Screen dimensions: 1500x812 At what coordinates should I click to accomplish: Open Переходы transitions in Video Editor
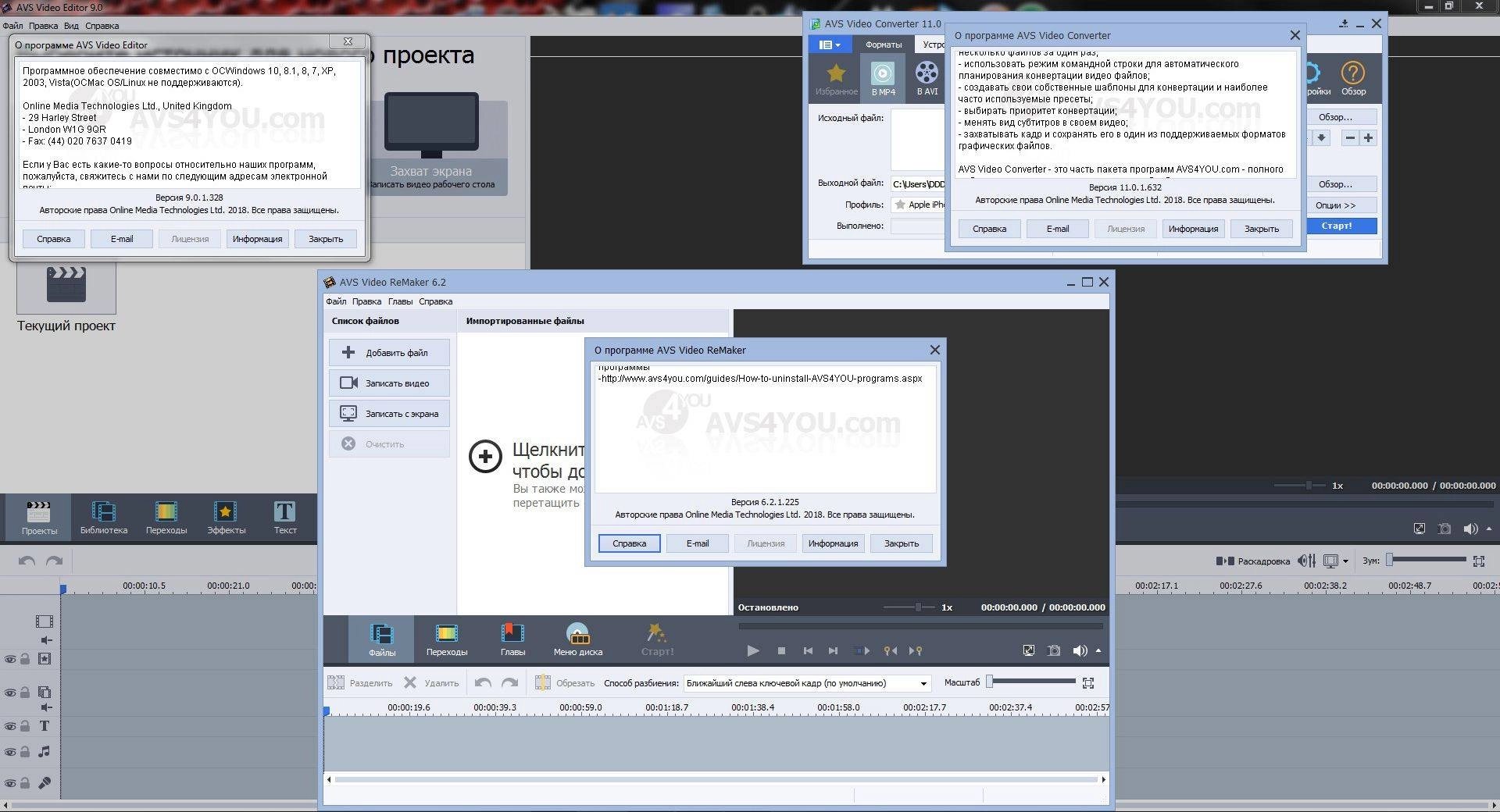click(x=166, y=517)
